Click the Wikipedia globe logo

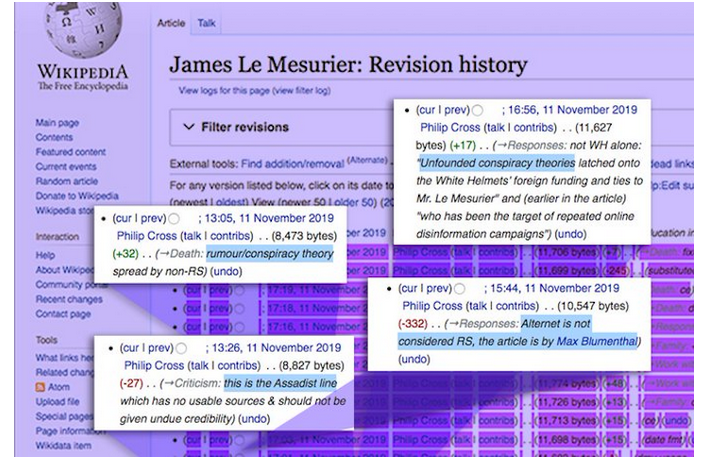(x=83, y=29)
